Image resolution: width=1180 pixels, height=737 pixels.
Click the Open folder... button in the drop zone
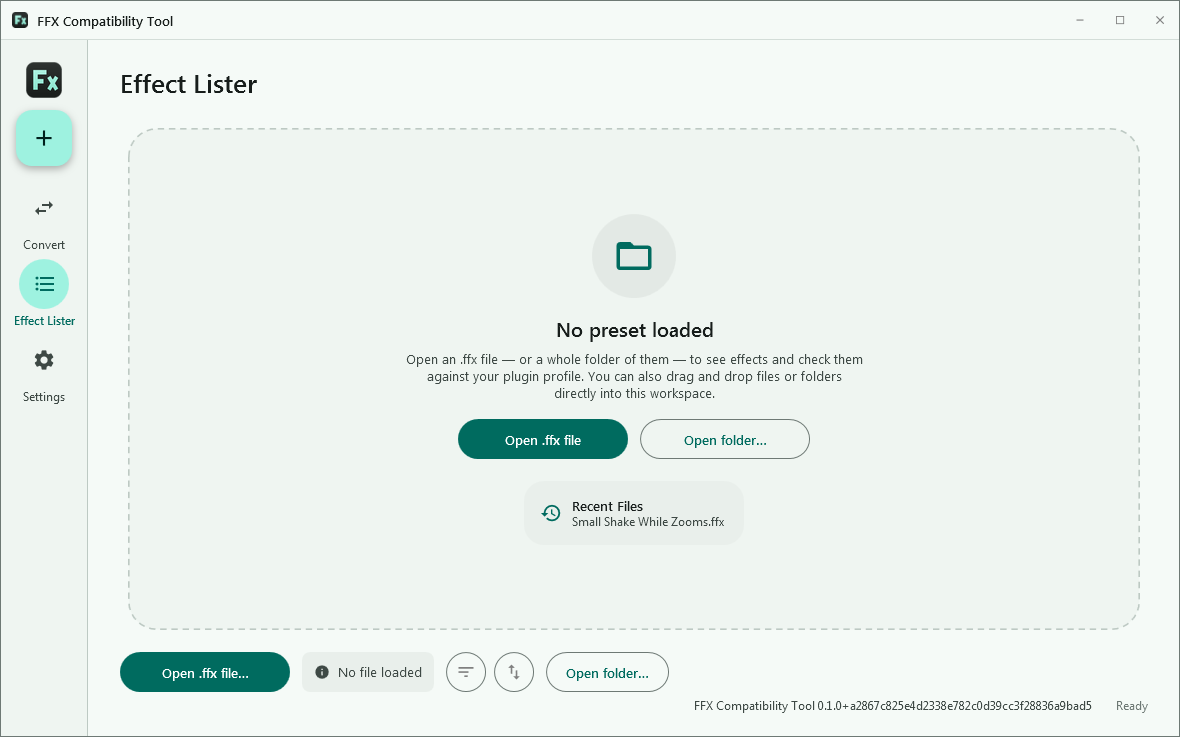pyautogui.click(x=725, y=440)
